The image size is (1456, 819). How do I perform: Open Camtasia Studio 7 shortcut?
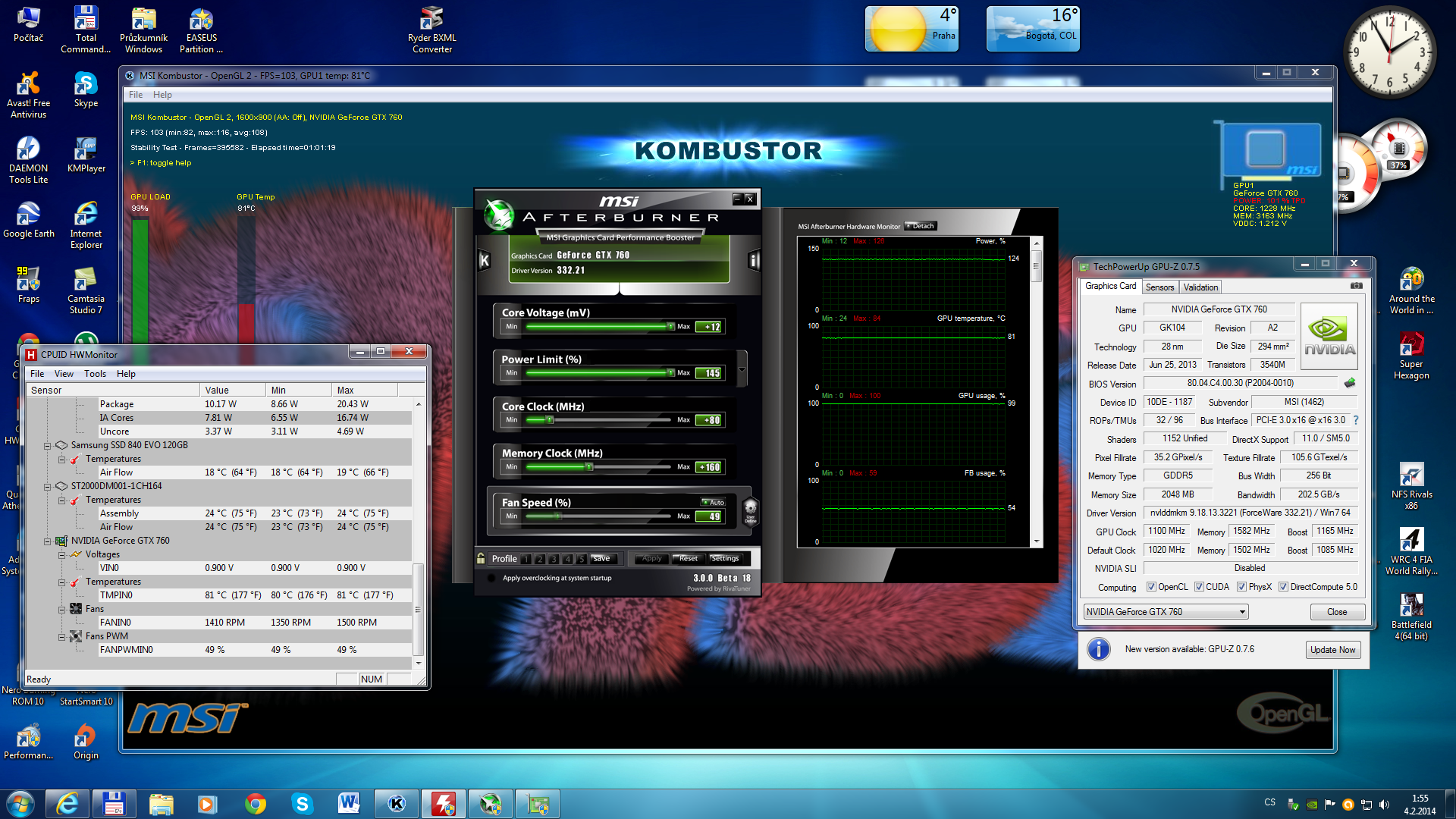click(86, 290)
